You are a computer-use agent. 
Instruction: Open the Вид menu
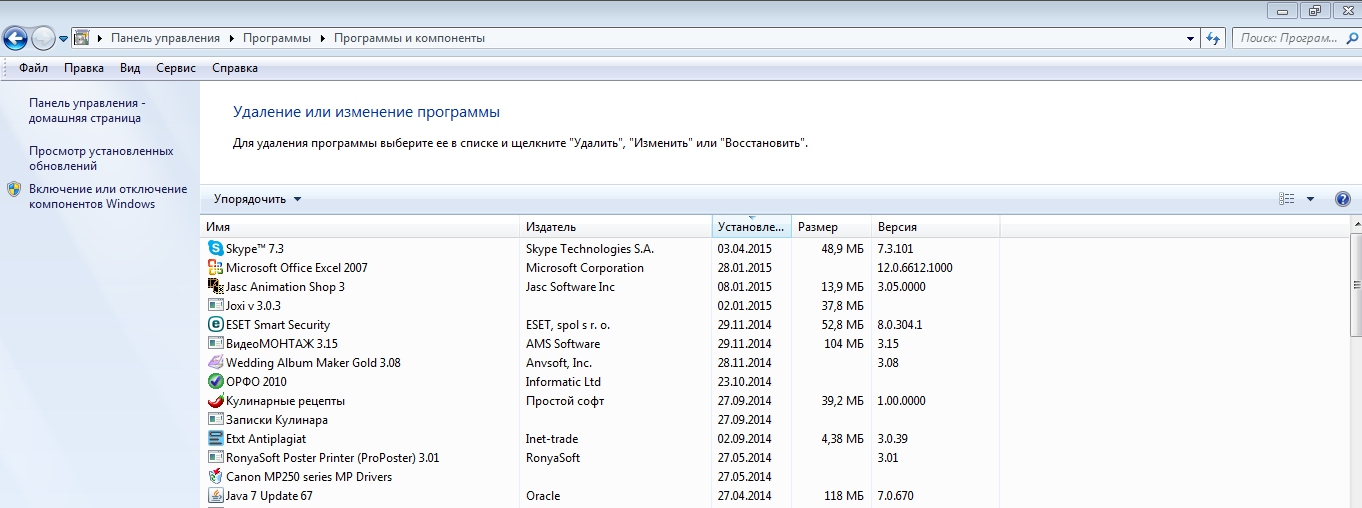coord(130,68)
